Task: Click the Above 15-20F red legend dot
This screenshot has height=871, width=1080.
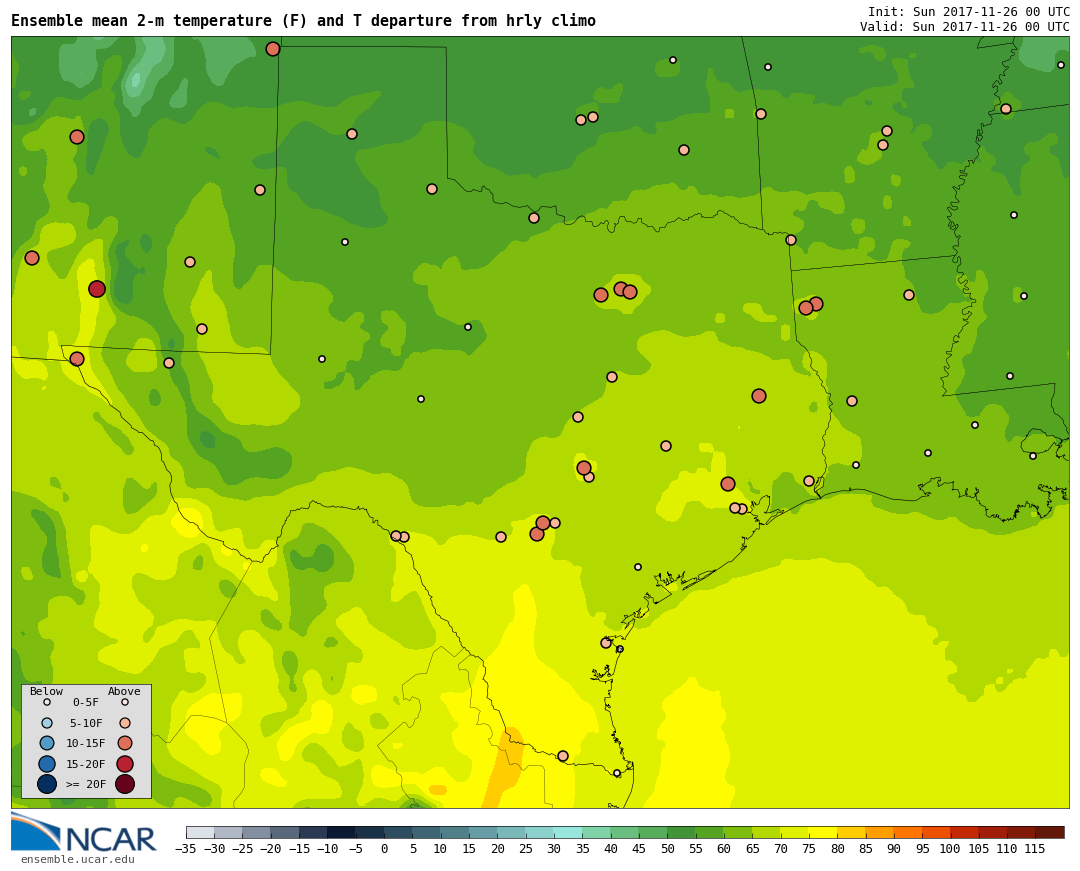Action: click(125, 764)
